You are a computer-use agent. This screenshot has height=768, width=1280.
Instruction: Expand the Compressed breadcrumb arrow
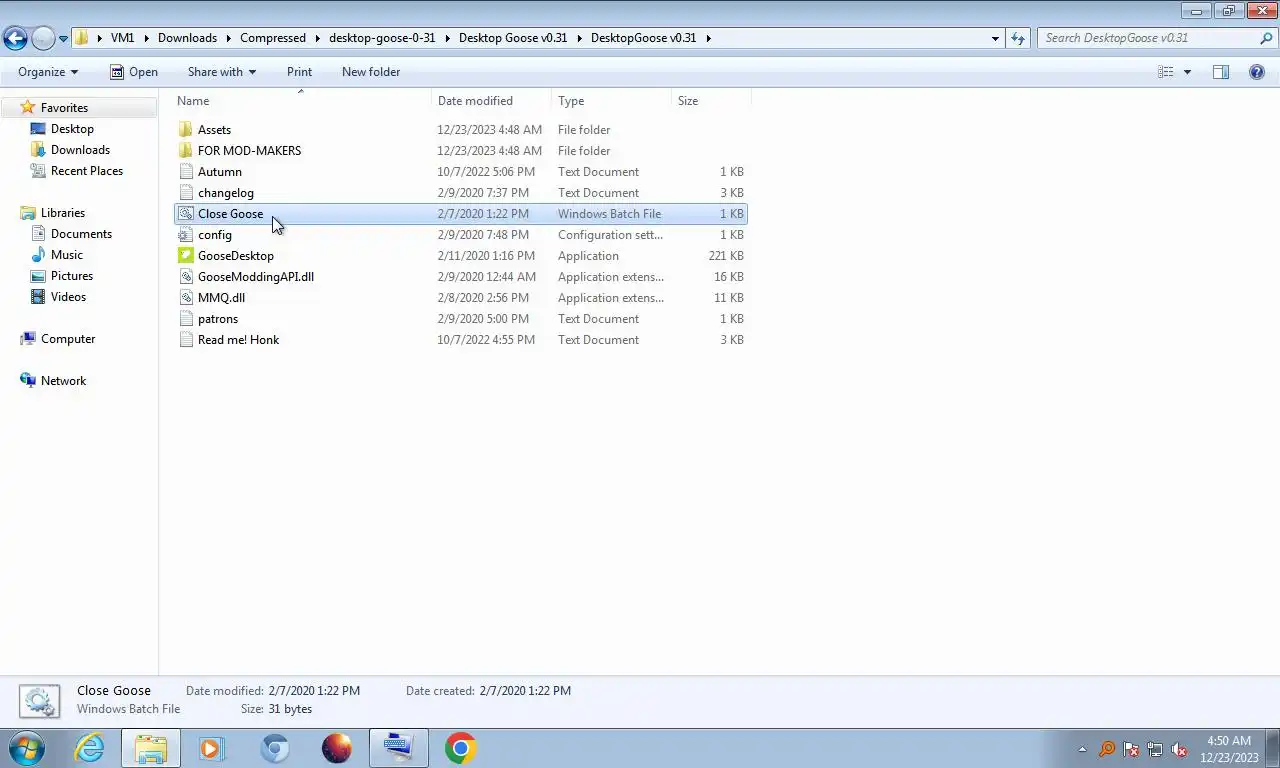(x=317, y=38)
